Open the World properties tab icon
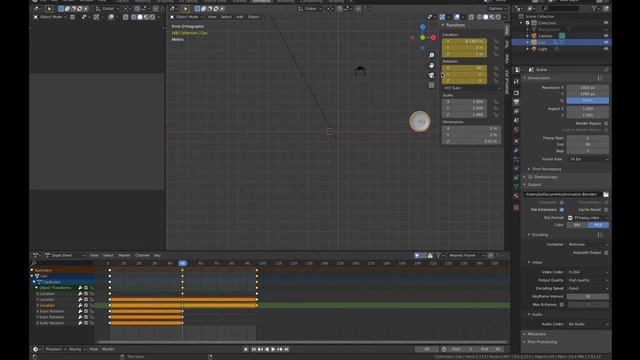 516,130
